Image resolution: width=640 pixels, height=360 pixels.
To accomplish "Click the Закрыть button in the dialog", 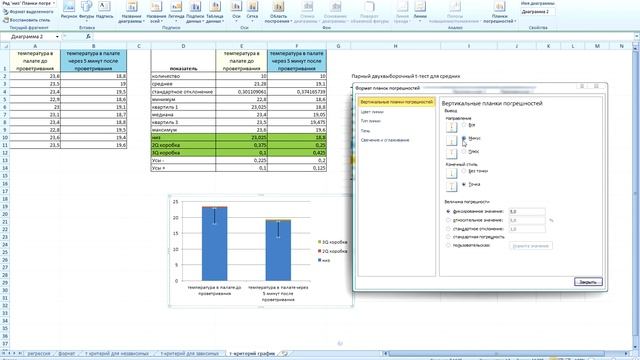I will point(588,282).
